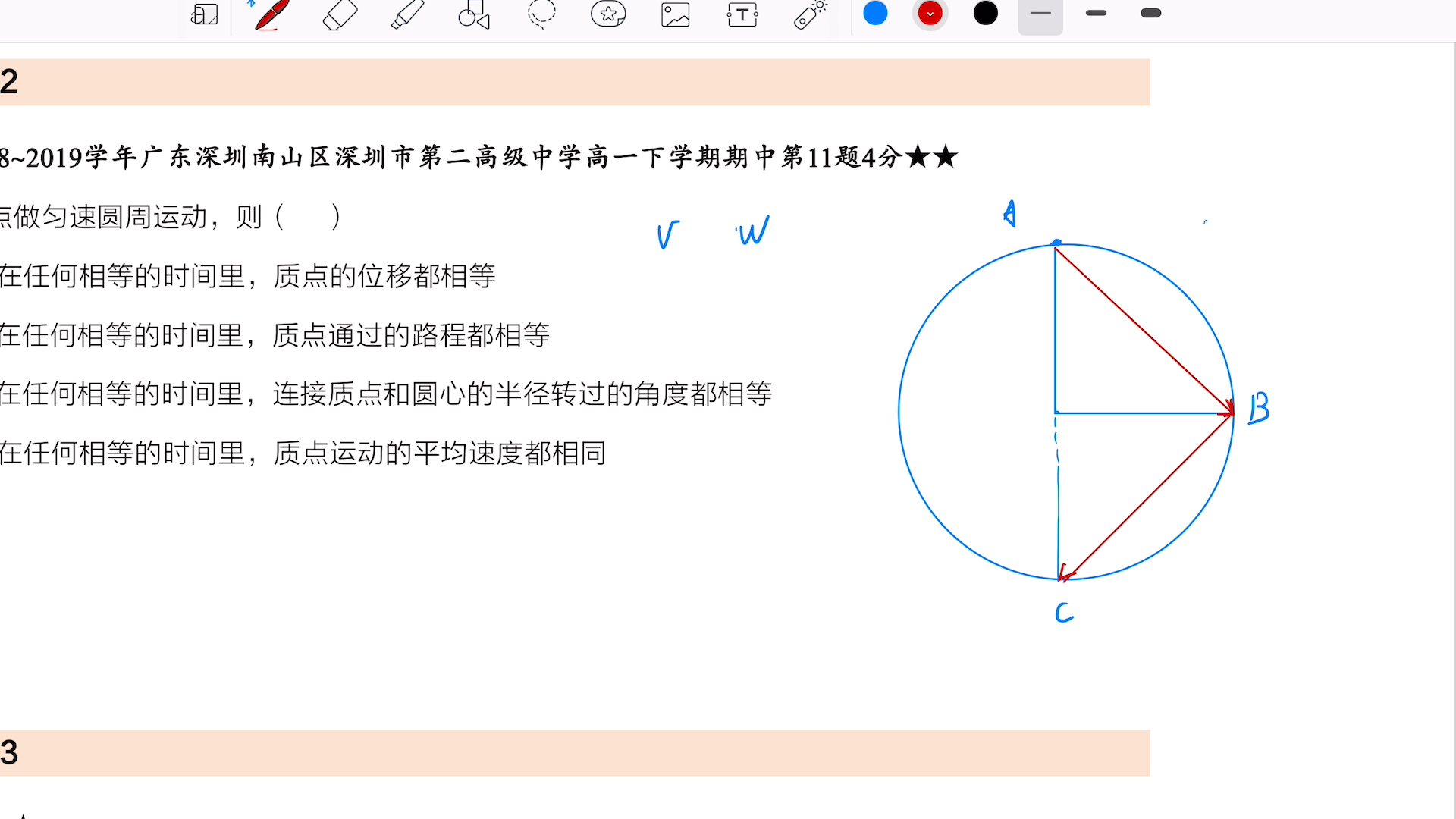Pick the black pen color
Screen dimensions: 1456x819
coord(985,14)
